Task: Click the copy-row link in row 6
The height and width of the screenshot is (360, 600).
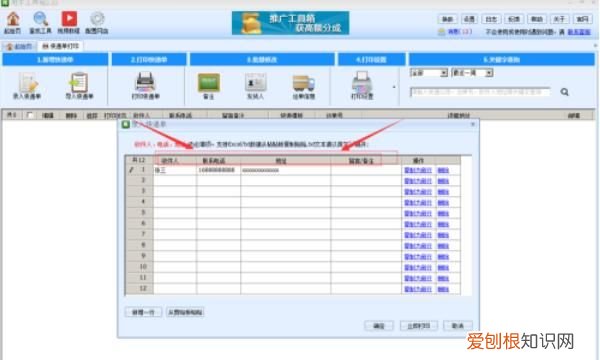Action: pyautogui.click(x=418, y=224)
